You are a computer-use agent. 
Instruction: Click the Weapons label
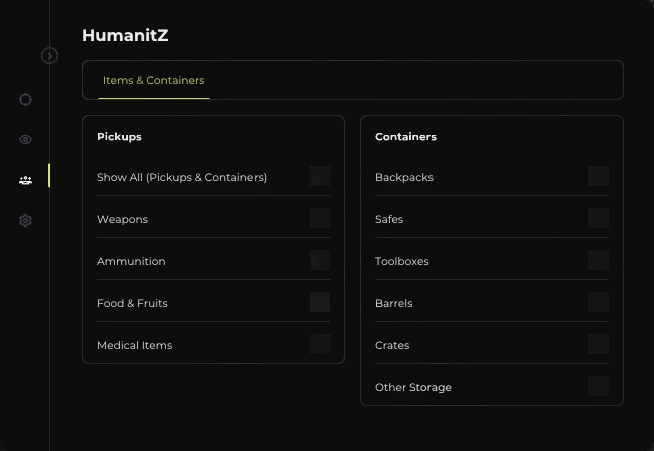tap(122, 219)
